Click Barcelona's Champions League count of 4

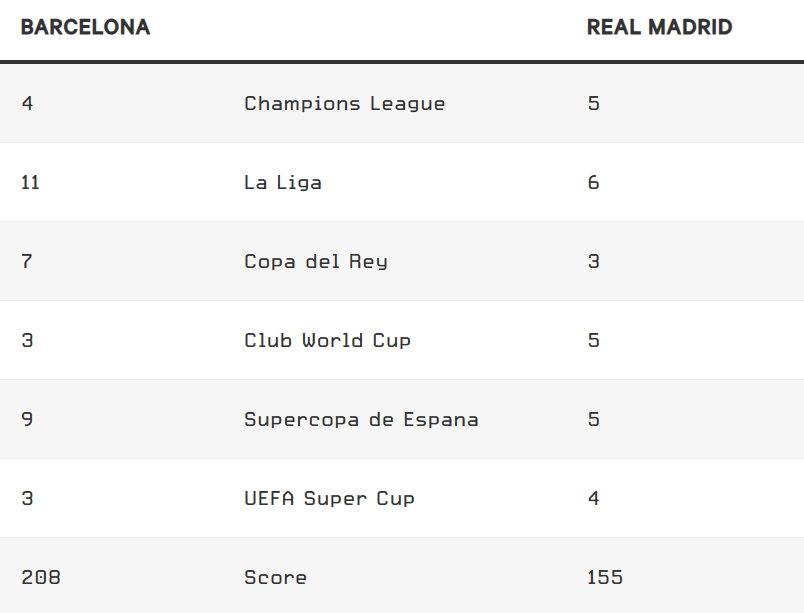pyautogui.click(x=27, y=103)
